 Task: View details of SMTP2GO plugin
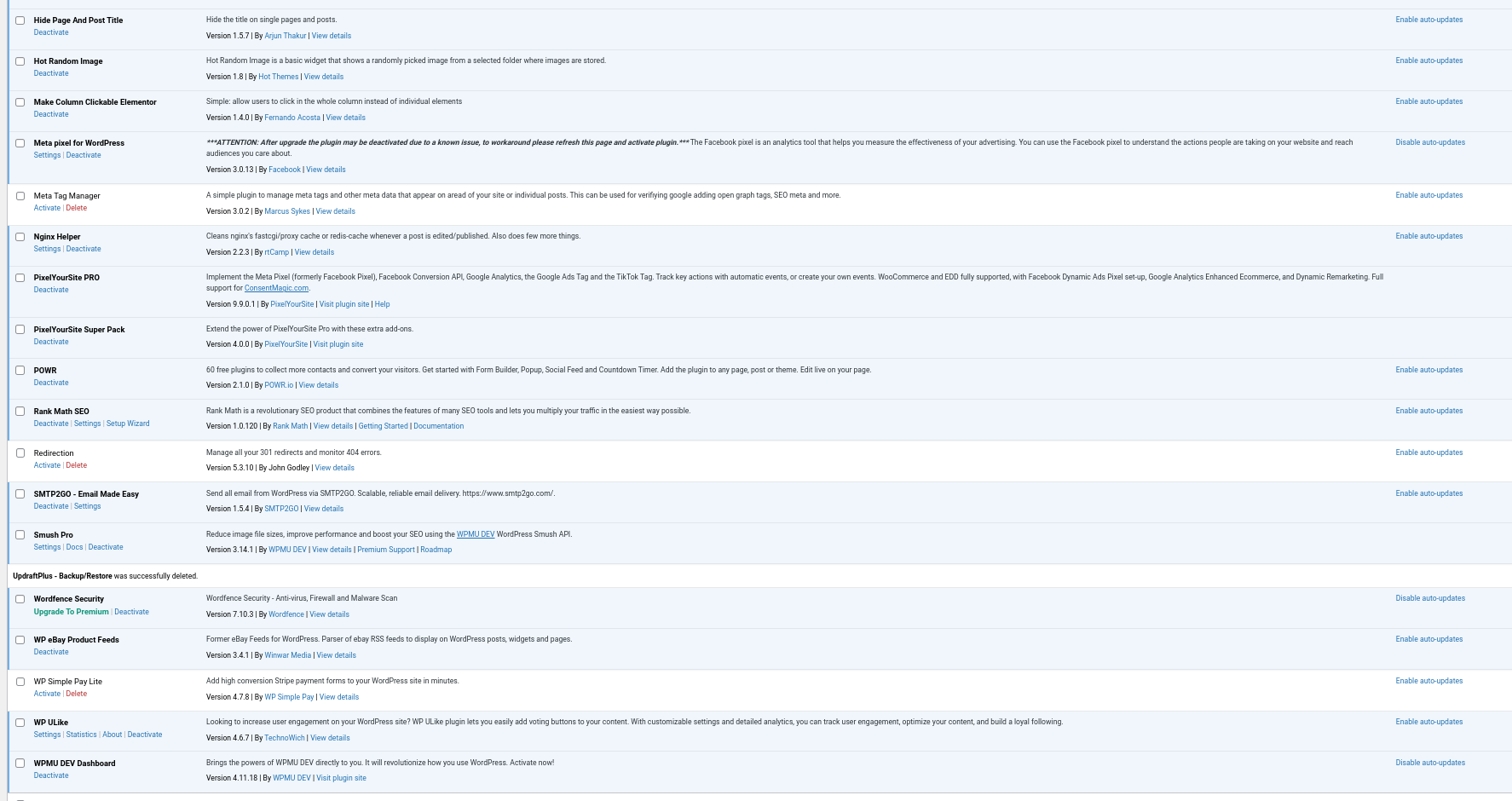[324, 509]
